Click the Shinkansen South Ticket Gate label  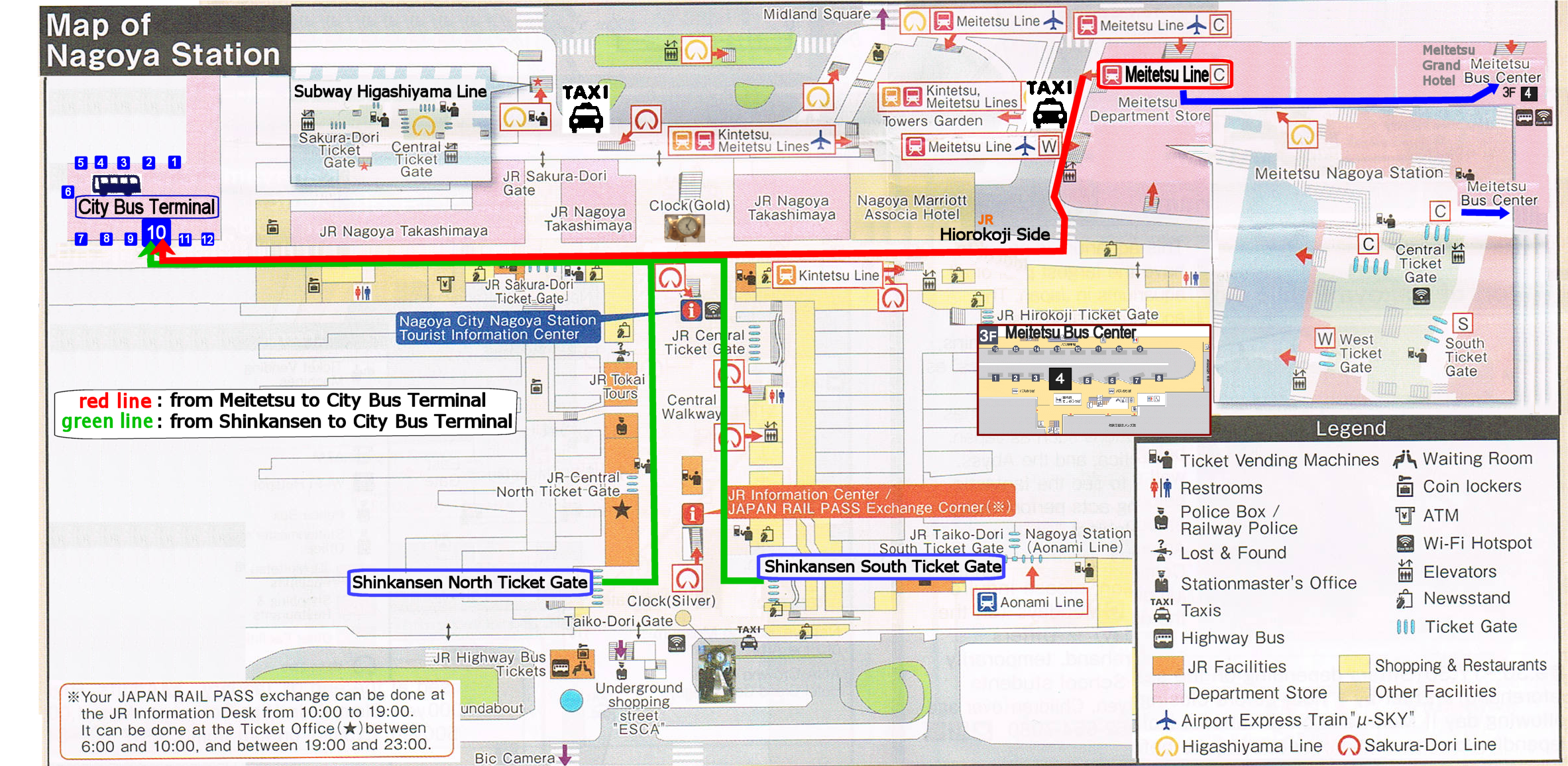point(881,567)
